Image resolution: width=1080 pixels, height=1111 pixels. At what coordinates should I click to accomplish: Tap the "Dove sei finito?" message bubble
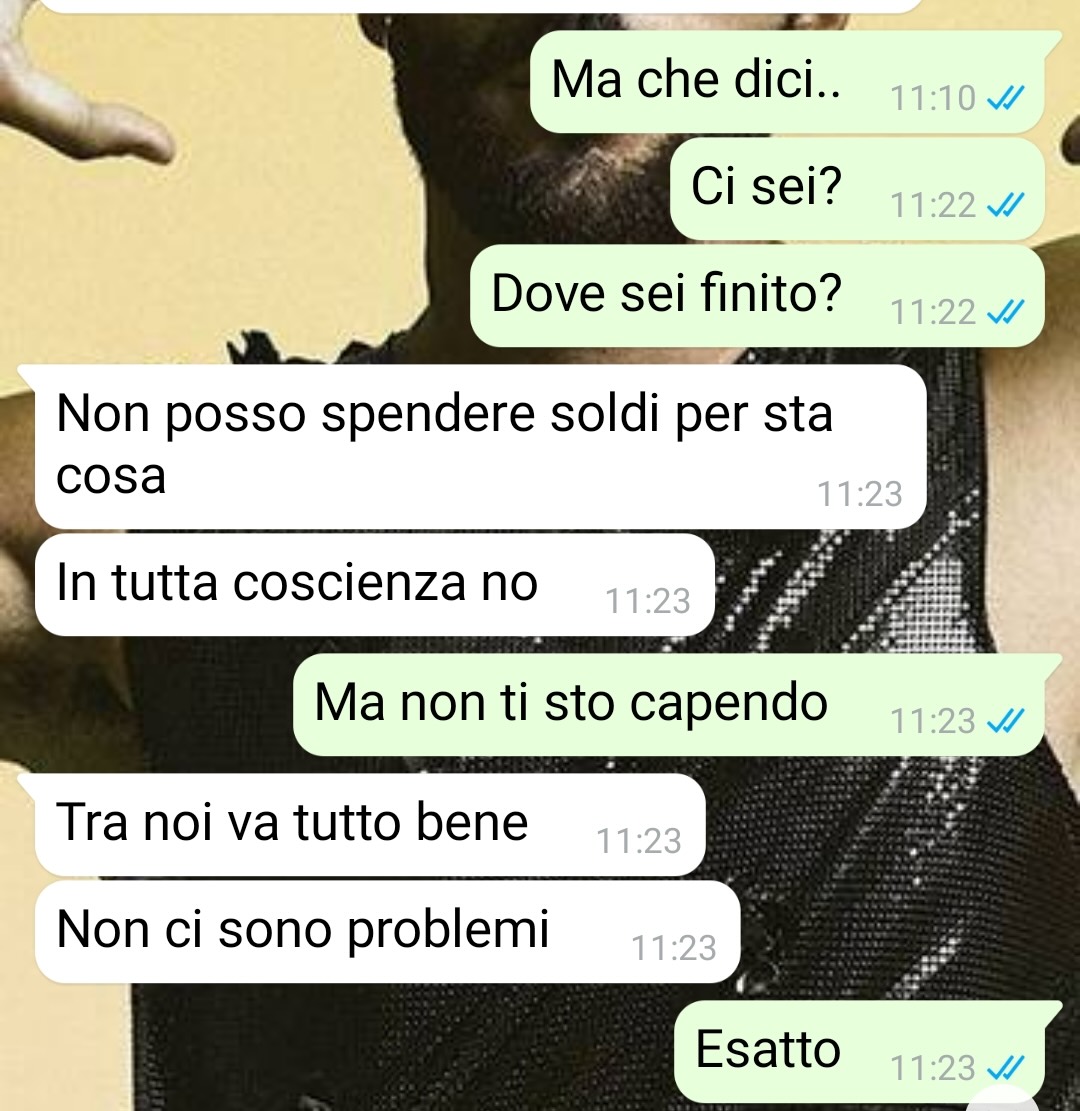point(758,295)
